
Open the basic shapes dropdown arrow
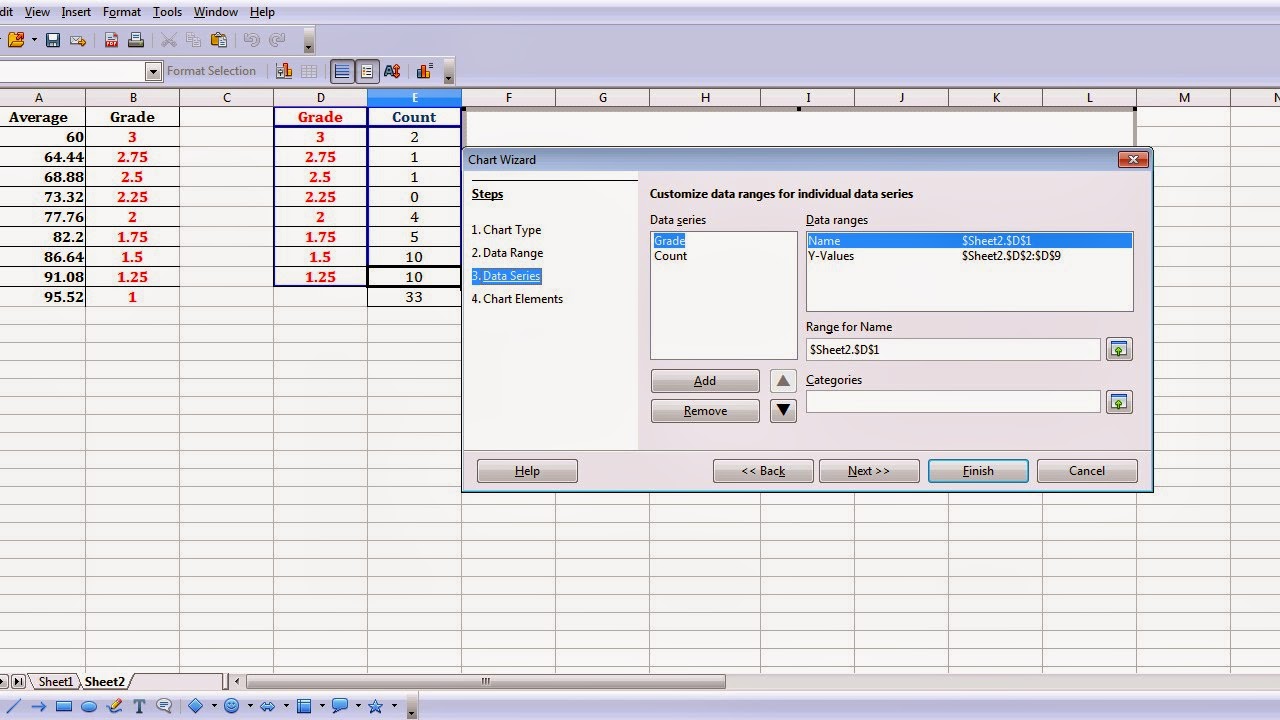[x=214, y=706]
